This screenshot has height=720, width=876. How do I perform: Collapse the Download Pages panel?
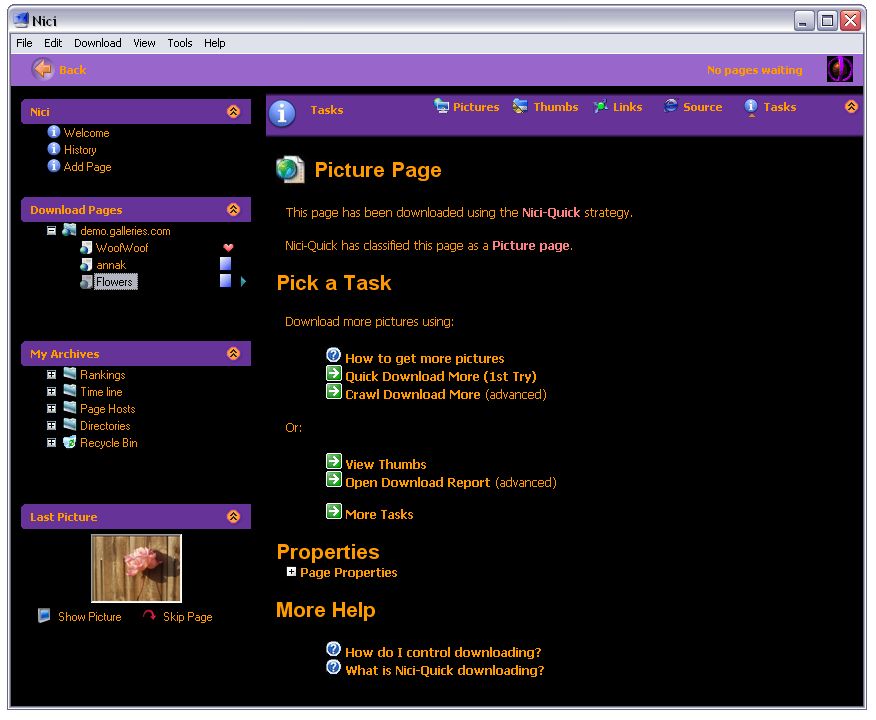[234, 209]
